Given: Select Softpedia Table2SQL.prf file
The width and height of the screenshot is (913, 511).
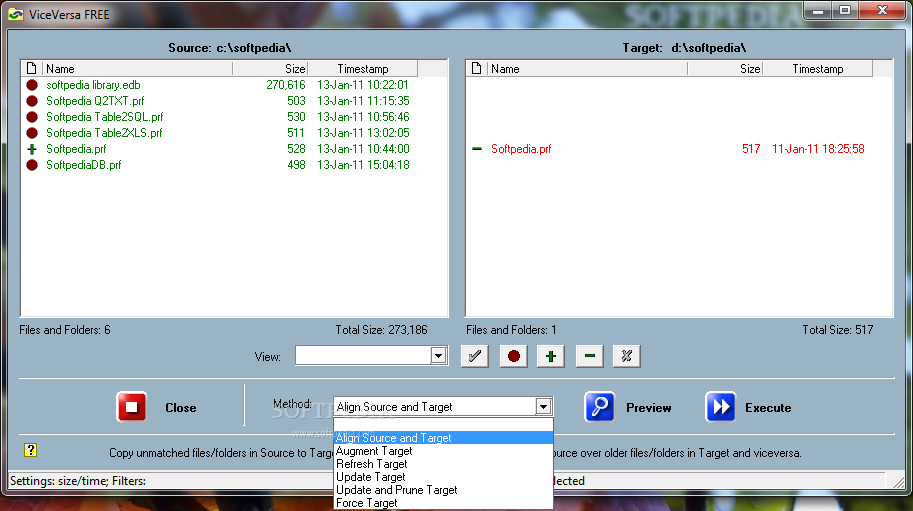Looking at the screenshot, I should point(105,117).
